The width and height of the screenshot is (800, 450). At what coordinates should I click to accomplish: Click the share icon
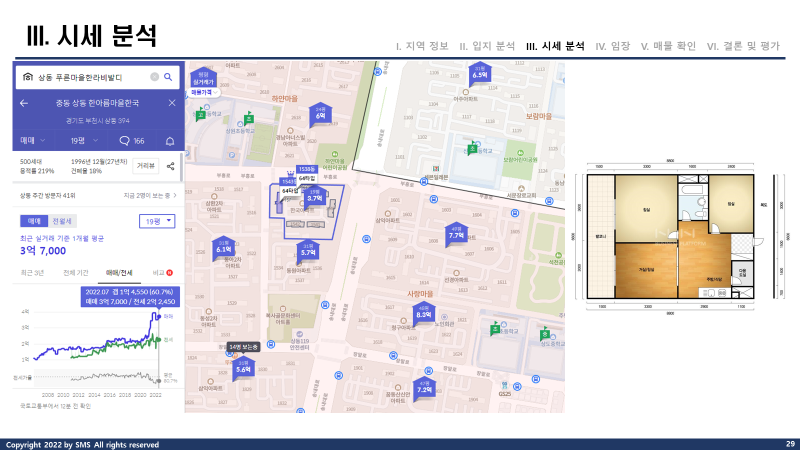pyautogui.click(x=170, y=166)
